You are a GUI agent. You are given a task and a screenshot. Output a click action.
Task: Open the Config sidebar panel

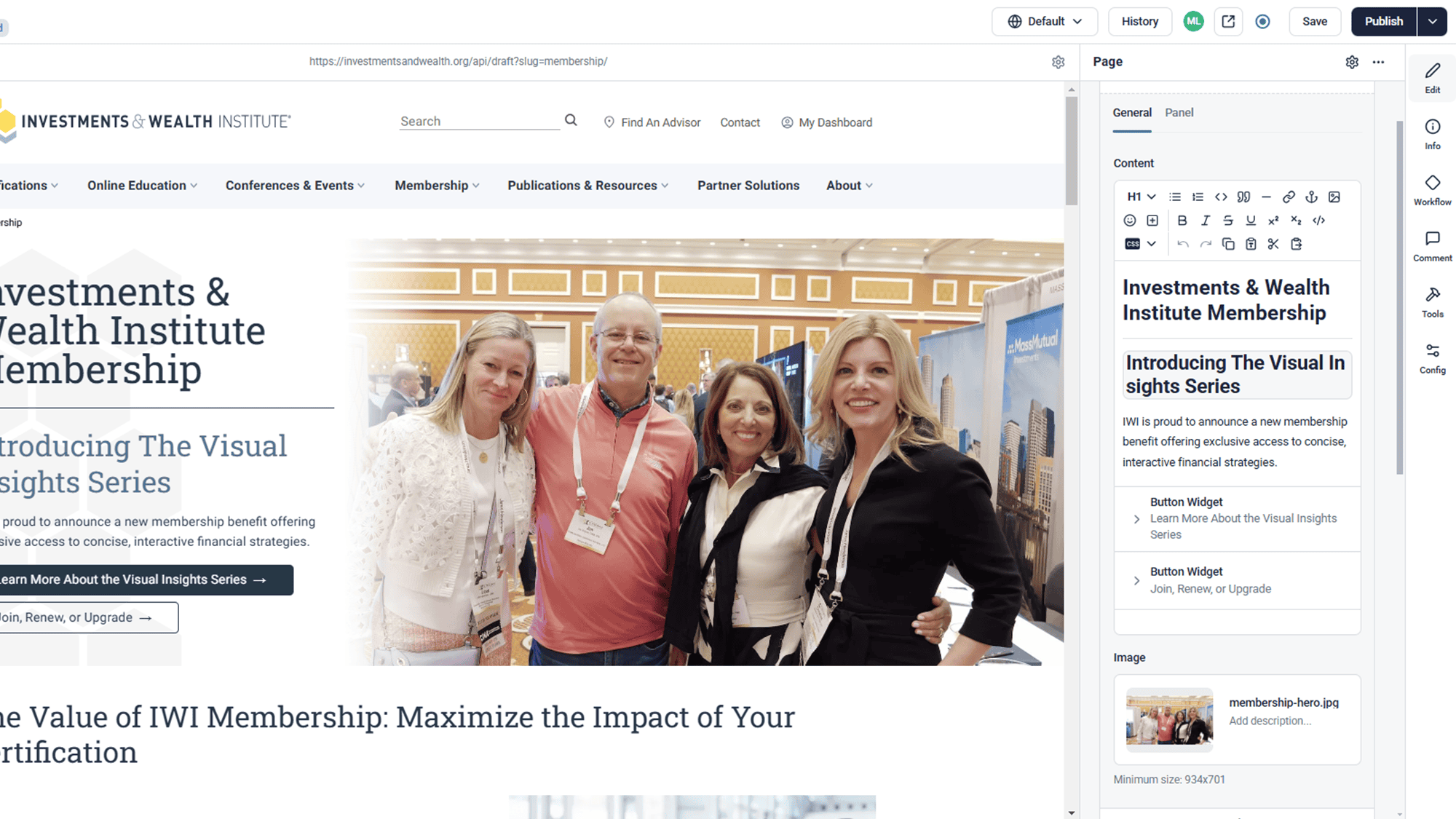pyautogui.click(x=1432, y=359)
